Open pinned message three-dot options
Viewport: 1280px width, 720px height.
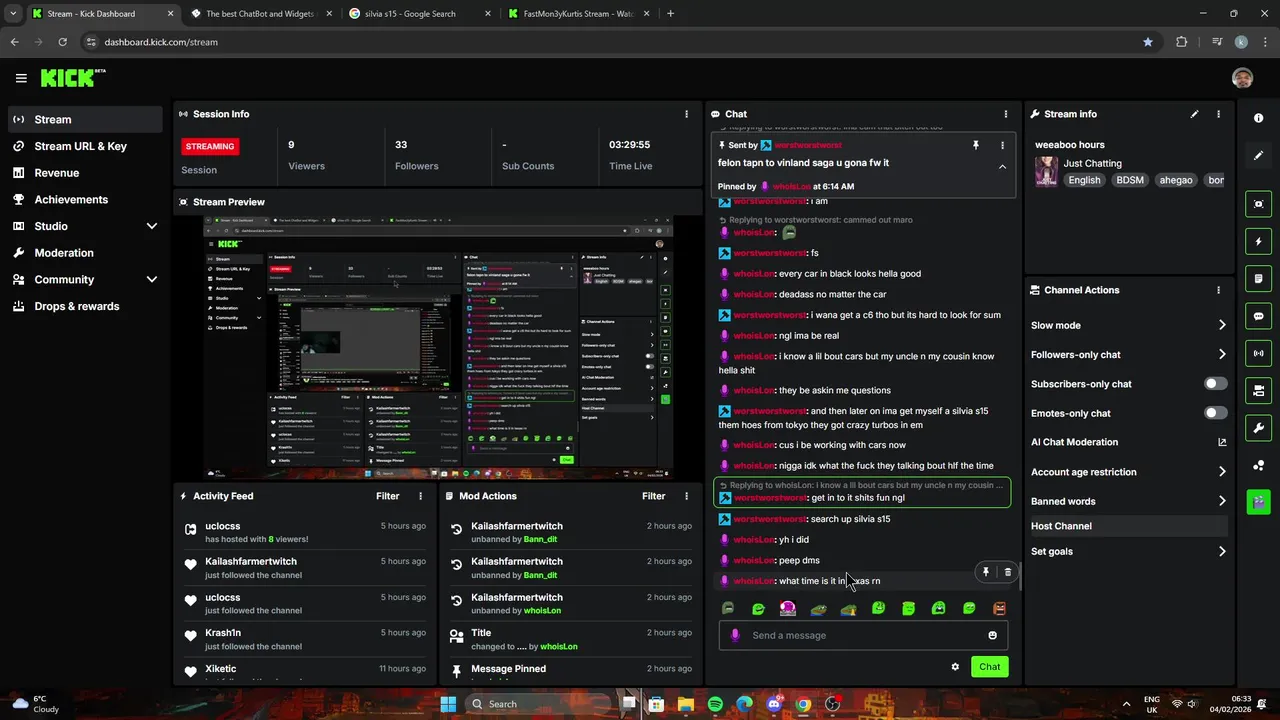click(1002, 145)
